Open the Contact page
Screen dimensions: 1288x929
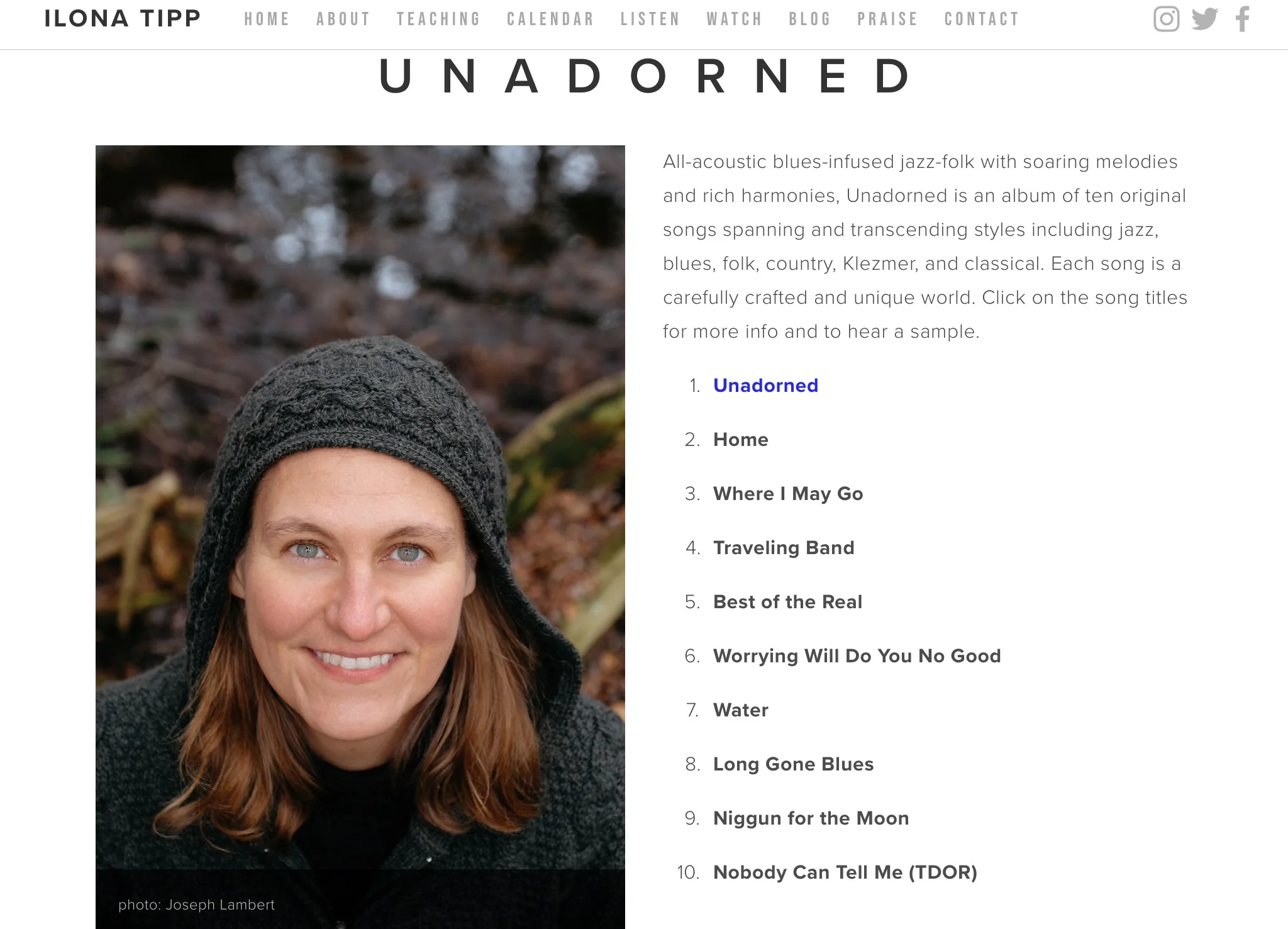[982, 19]
